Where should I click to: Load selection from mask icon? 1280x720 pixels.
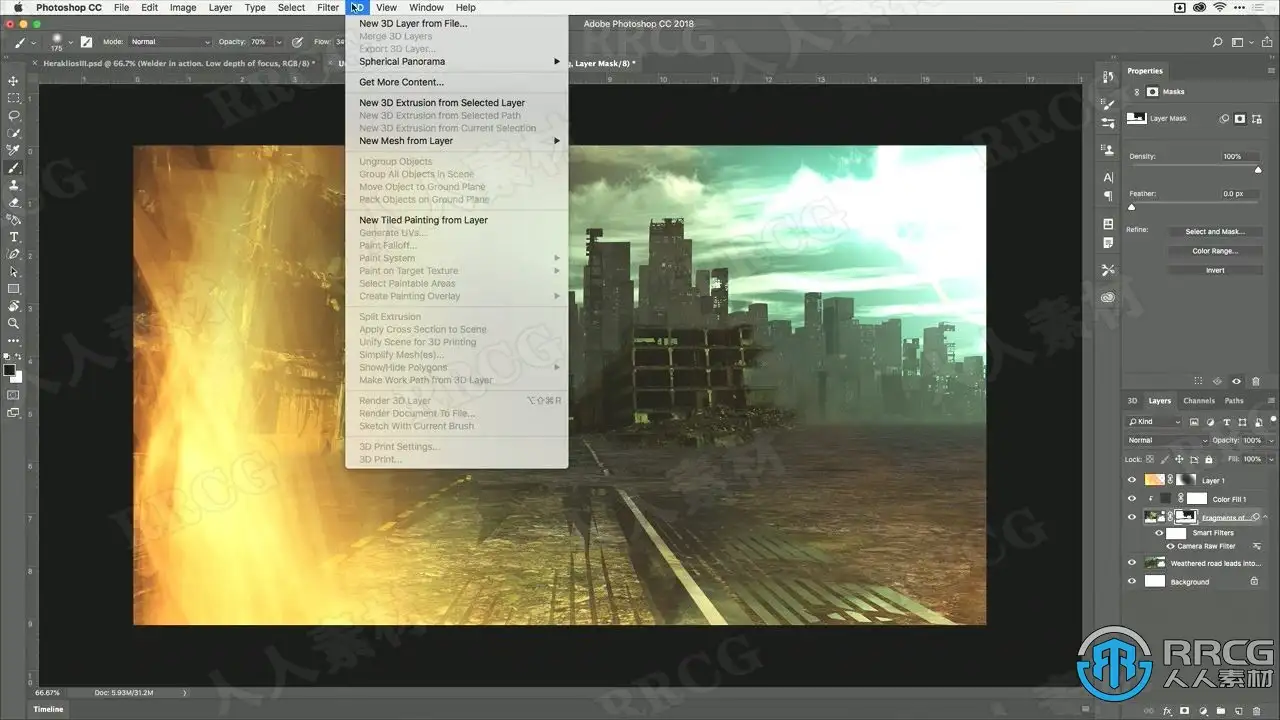tap(1198, 381)
